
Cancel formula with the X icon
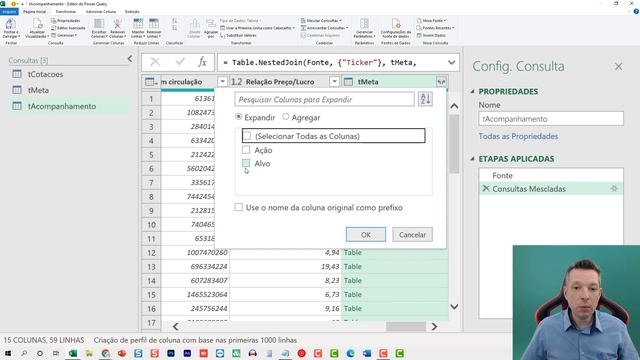tap(155, 62)
